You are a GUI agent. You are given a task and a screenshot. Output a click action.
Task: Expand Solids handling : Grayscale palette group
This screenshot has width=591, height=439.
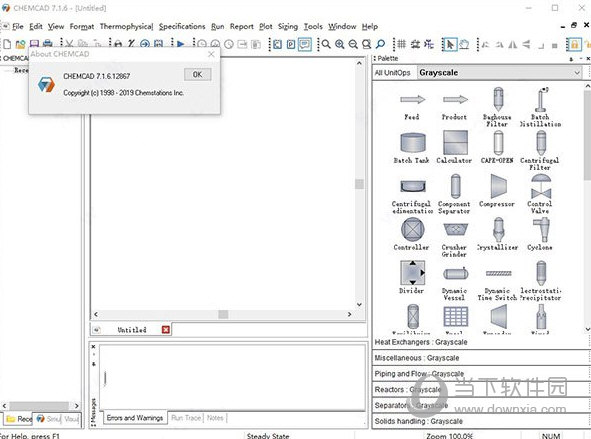pos(481,421)
